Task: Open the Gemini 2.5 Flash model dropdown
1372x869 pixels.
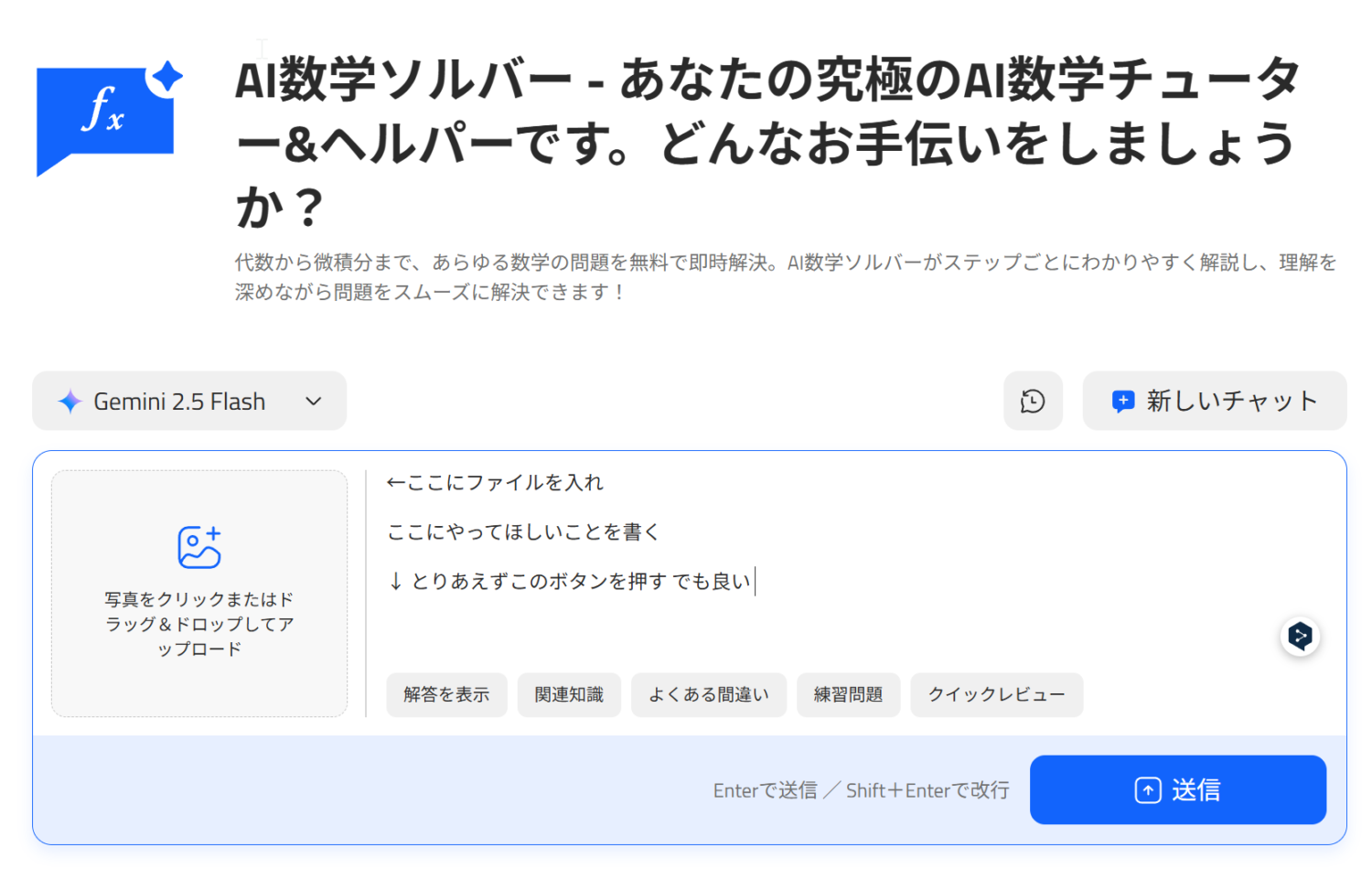Action: 179,402
